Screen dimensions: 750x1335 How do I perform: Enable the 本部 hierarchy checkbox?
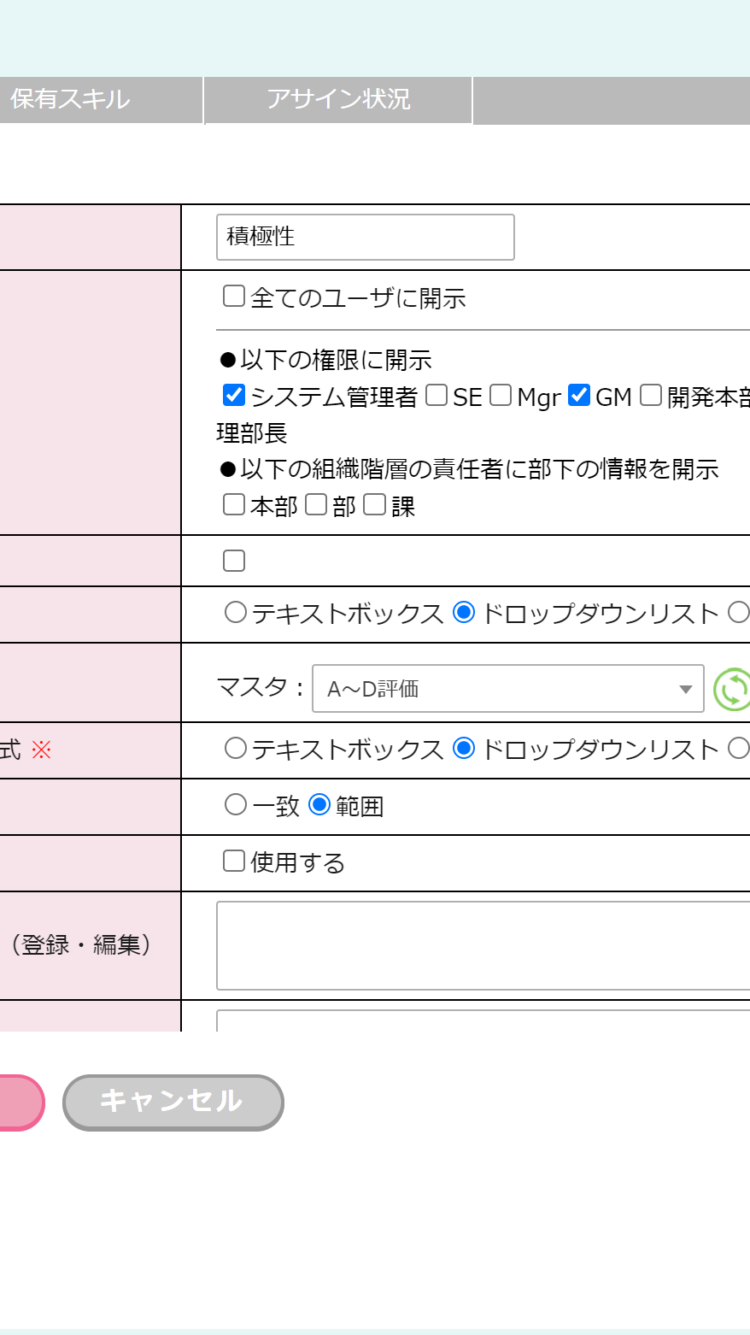234,505
